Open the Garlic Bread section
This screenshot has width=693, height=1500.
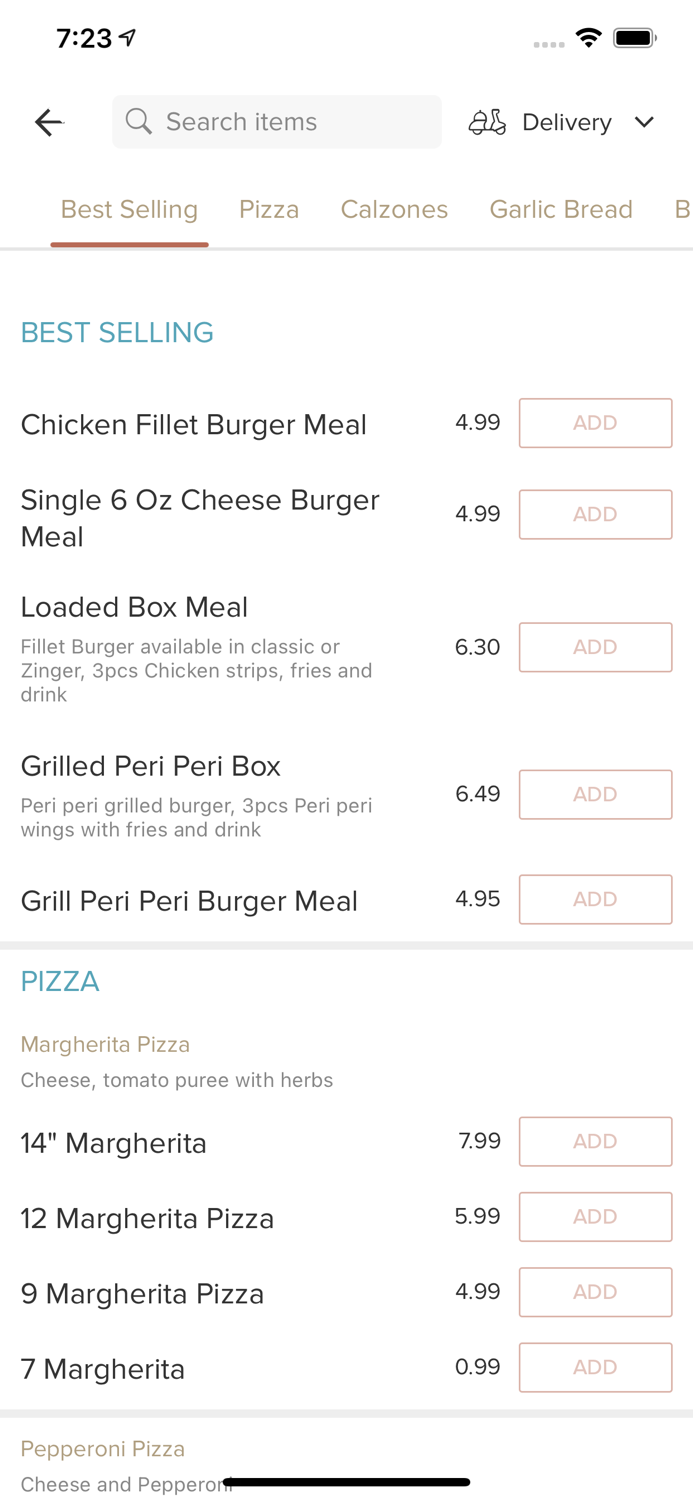[561, 209]
